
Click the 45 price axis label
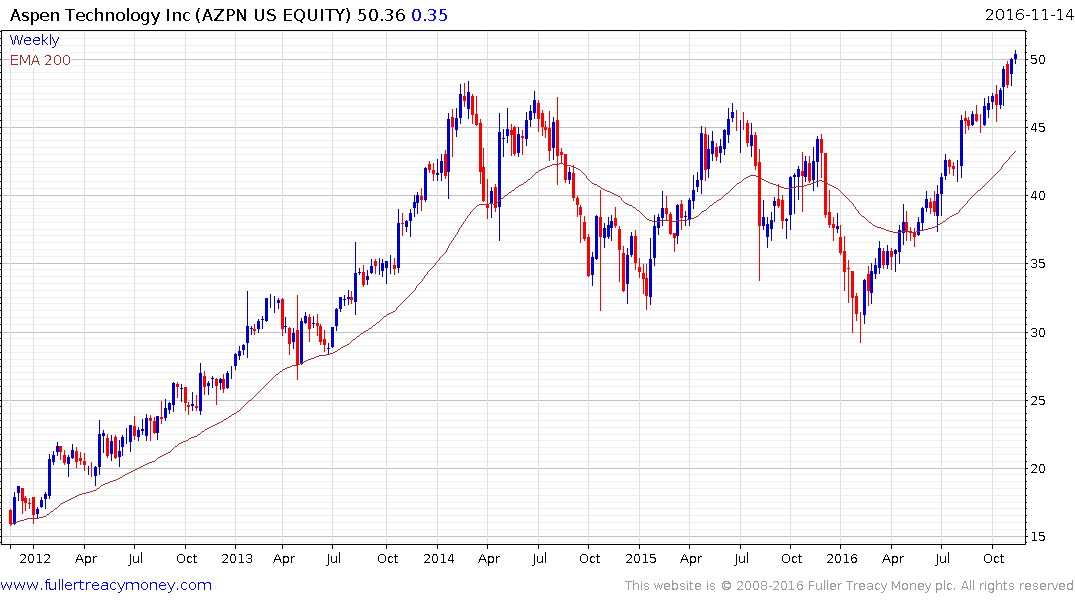[x=1037, y=128]
